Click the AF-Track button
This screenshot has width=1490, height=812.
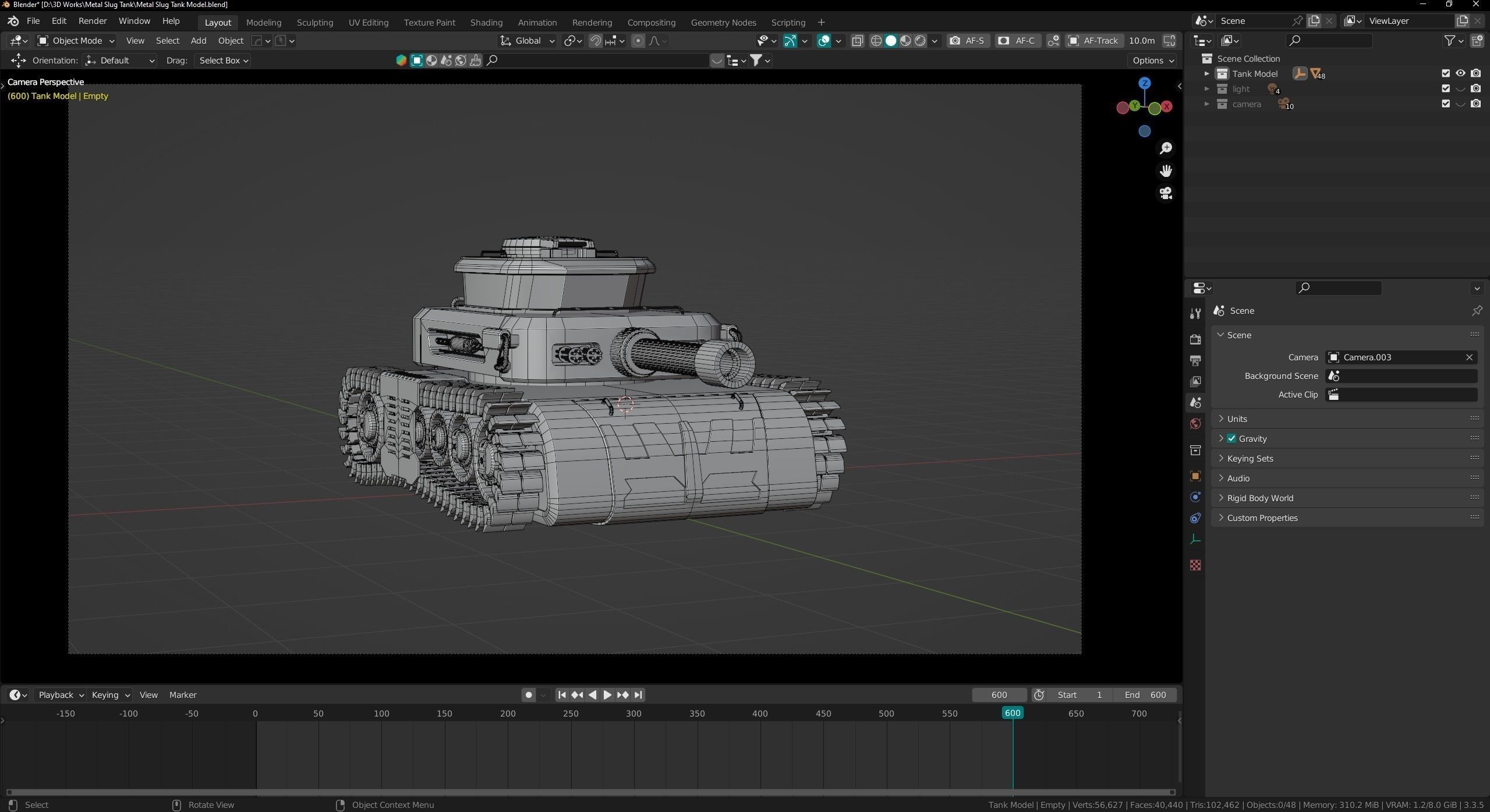pos(1094,41)
